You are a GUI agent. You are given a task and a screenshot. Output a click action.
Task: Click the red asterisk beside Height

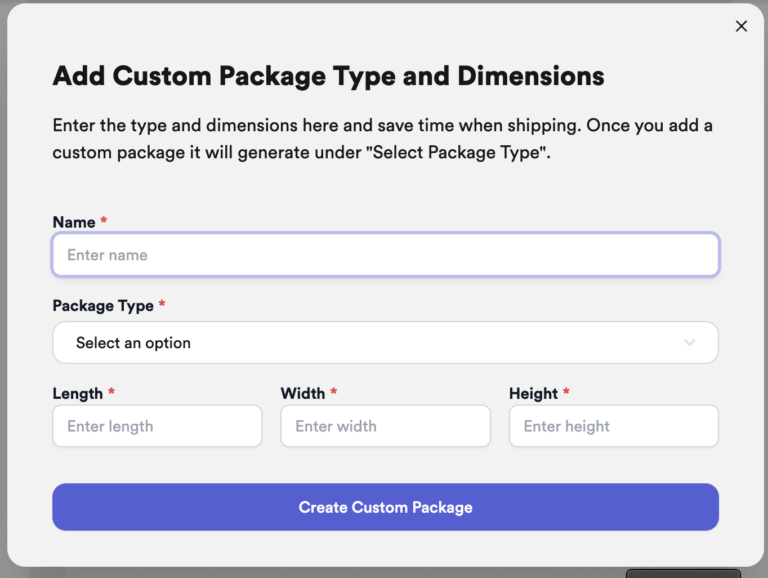[x=566, y=391]
